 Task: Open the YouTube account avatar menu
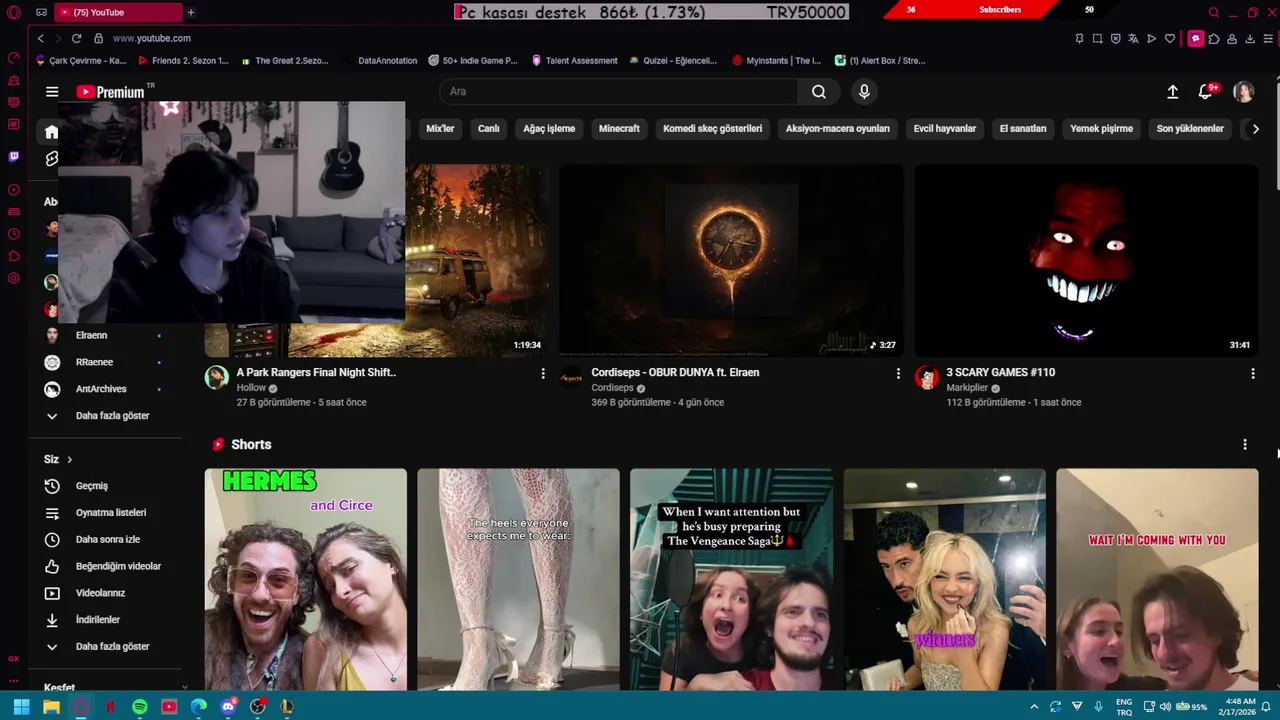[x=1244, y=92]
